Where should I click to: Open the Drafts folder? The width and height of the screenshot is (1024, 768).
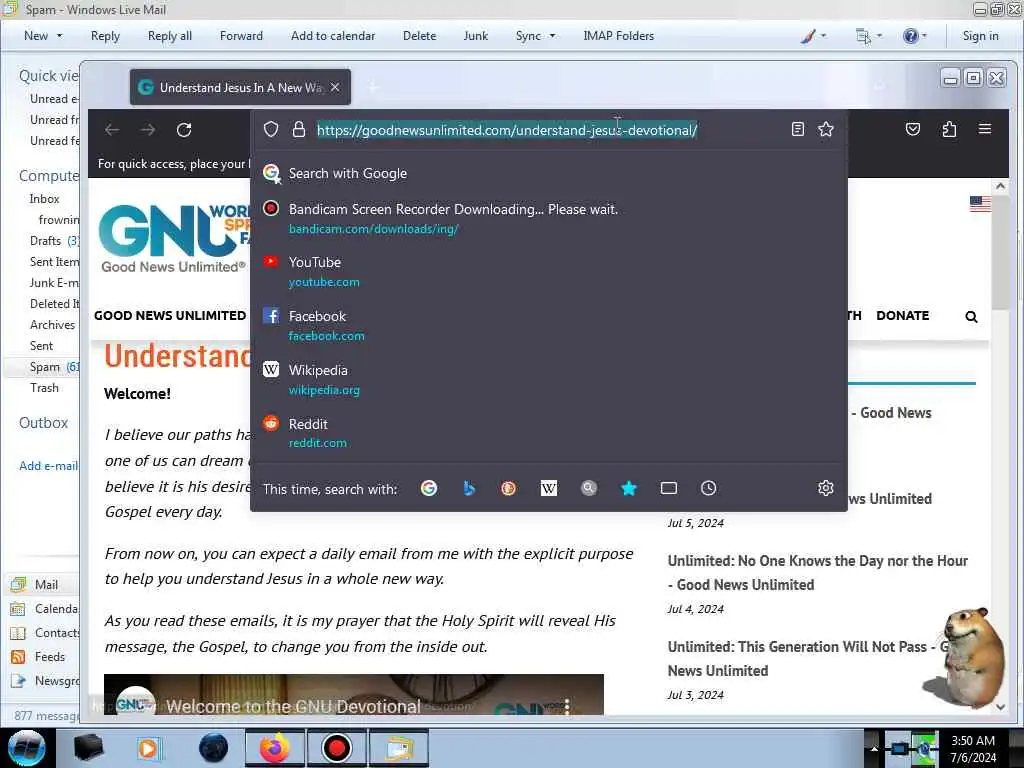click(45, 241)
